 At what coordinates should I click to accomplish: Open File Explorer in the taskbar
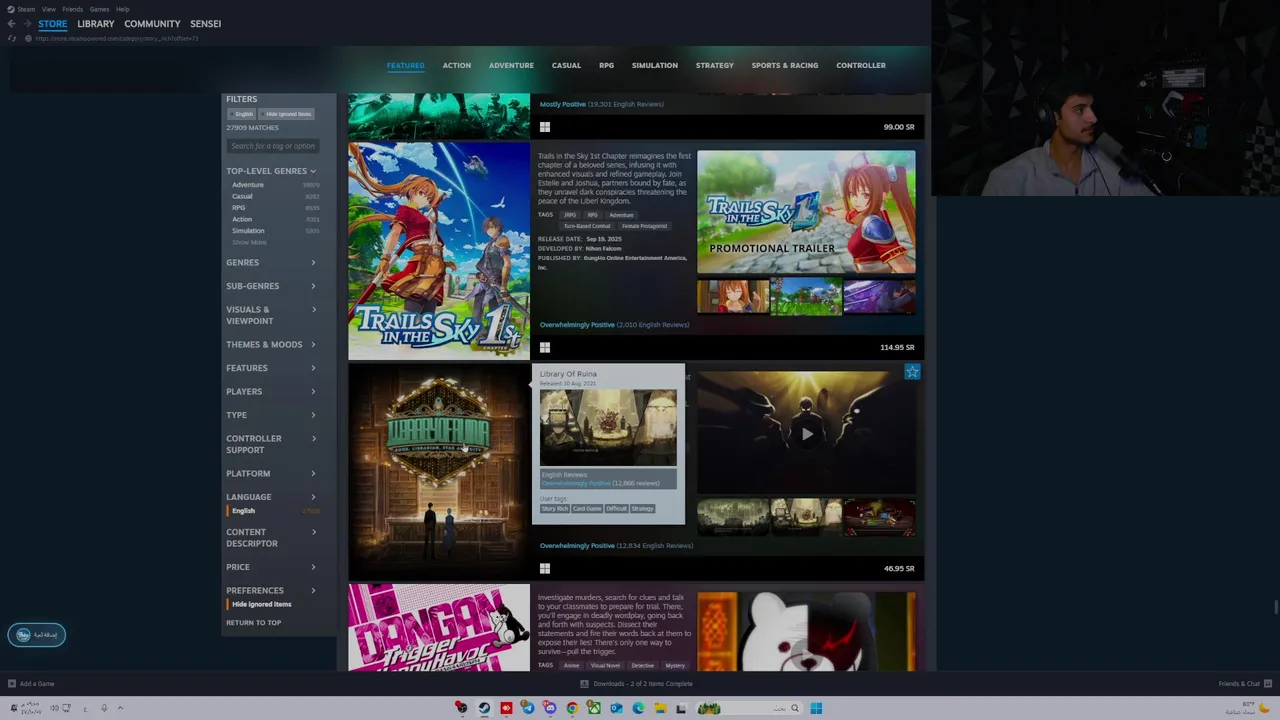click(x=660, y=708)
